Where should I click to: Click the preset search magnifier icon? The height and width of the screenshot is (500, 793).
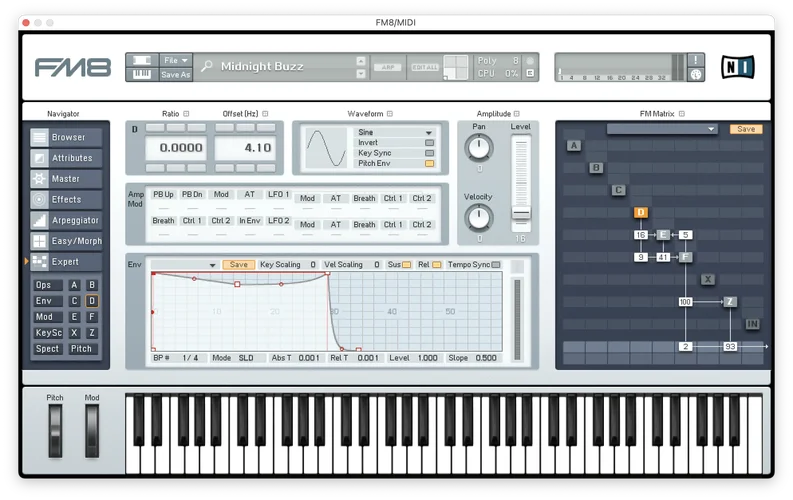(206, 66)
